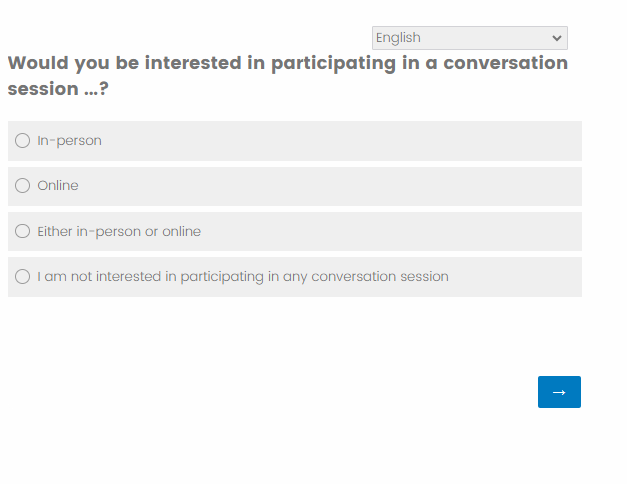The width and height of the screenshot is (627, 484).
Task: Click the "session …?" heading line
Action: [58, 89]
